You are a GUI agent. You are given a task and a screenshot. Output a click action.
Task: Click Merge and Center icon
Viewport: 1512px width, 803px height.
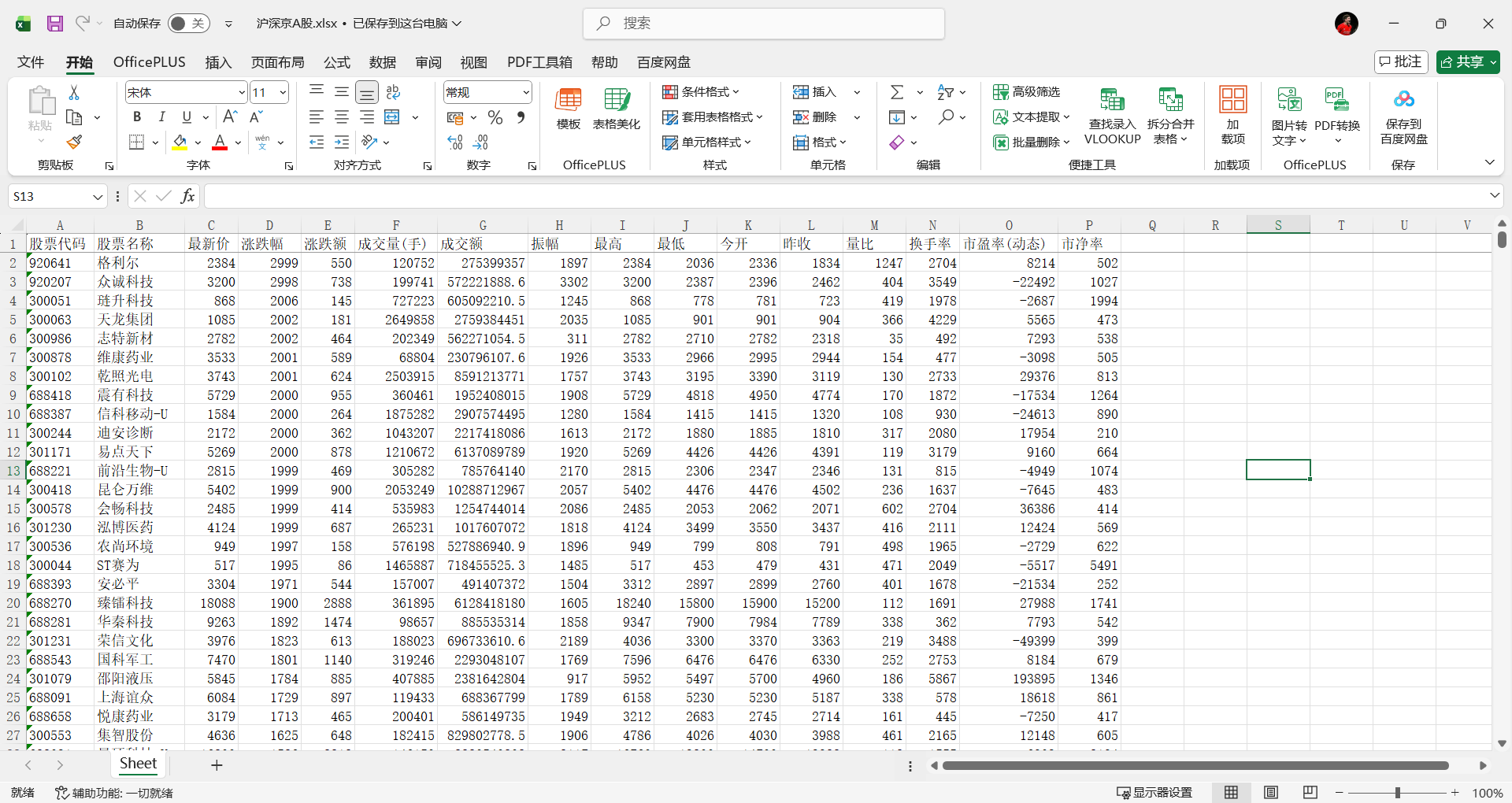[x=392, y=117]
